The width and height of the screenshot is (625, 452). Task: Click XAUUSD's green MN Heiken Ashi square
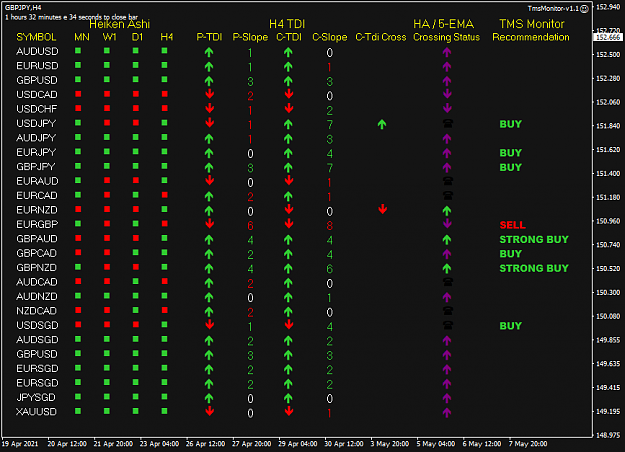[x=78, y=411]
